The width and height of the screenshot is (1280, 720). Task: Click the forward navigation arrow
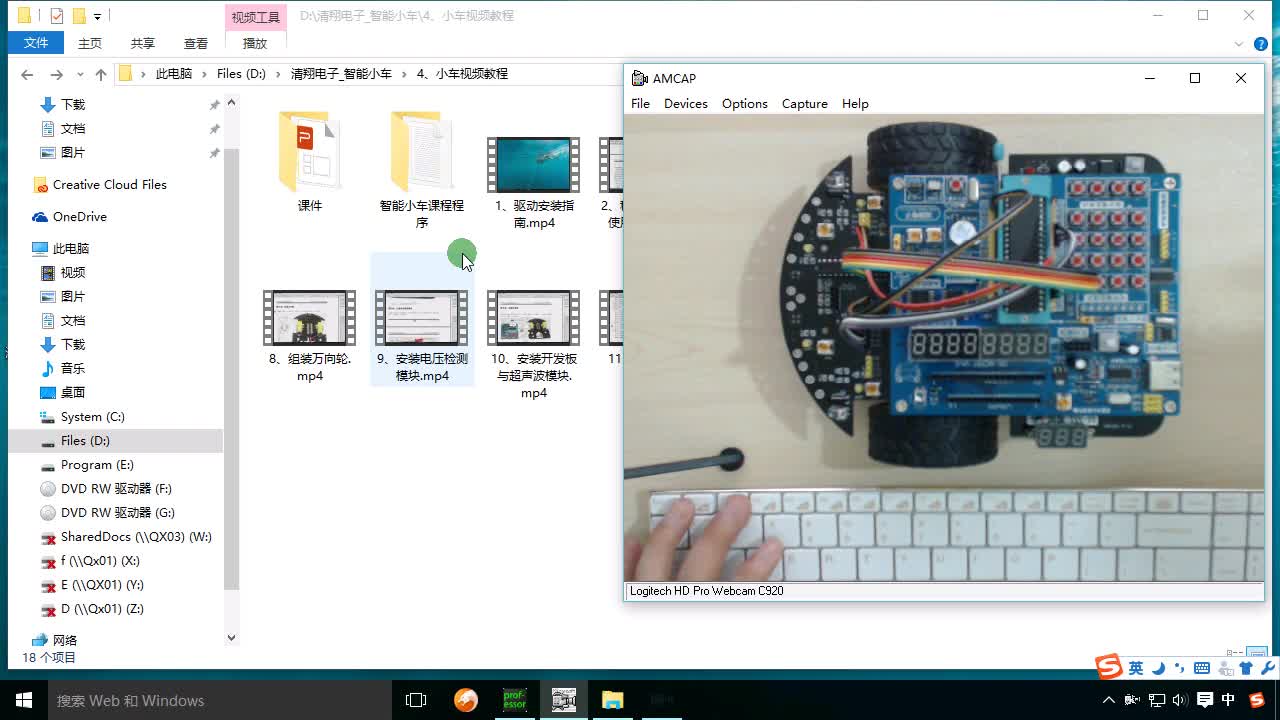[x=56, y=74]
